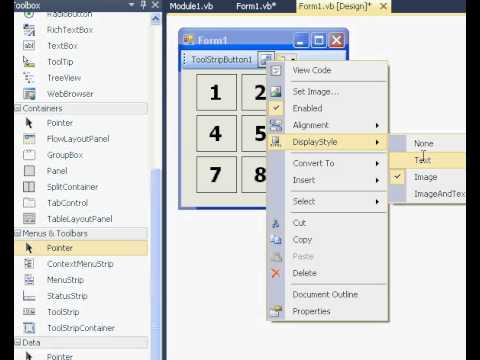The height and width of the screenshot is (360, 480).
Task: Select the StatusStrip icon
Action: click(29, 296)
